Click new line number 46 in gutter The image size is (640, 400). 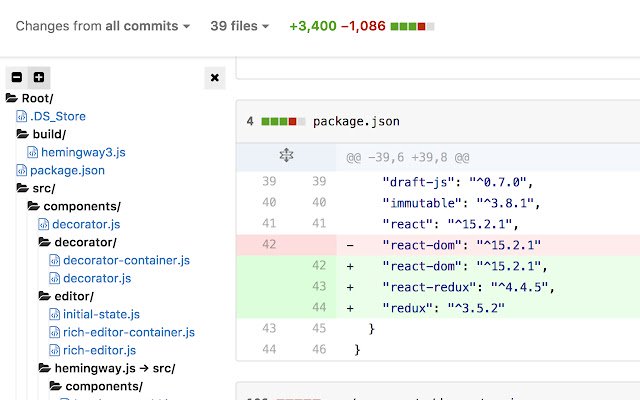coord(319,349)
